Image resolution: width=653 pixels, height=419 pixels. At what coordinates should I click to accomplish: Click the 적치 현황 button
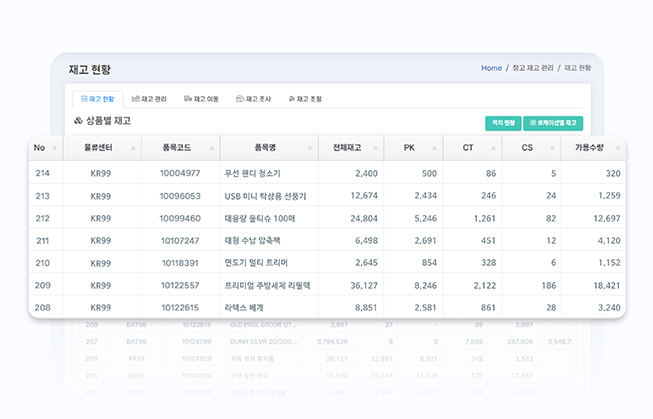point(503,123)
